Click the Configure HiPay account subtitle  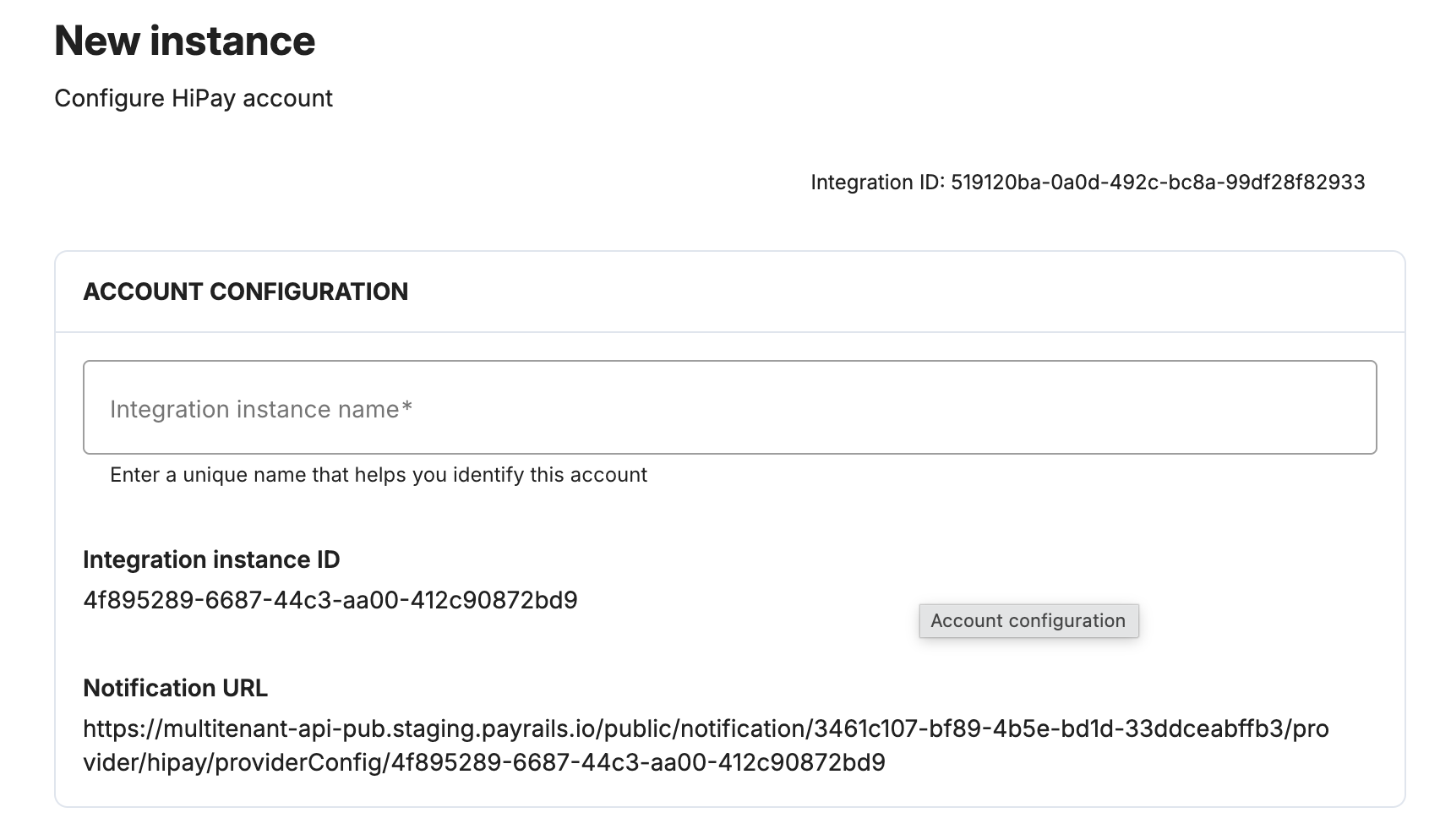coord(194,98)
